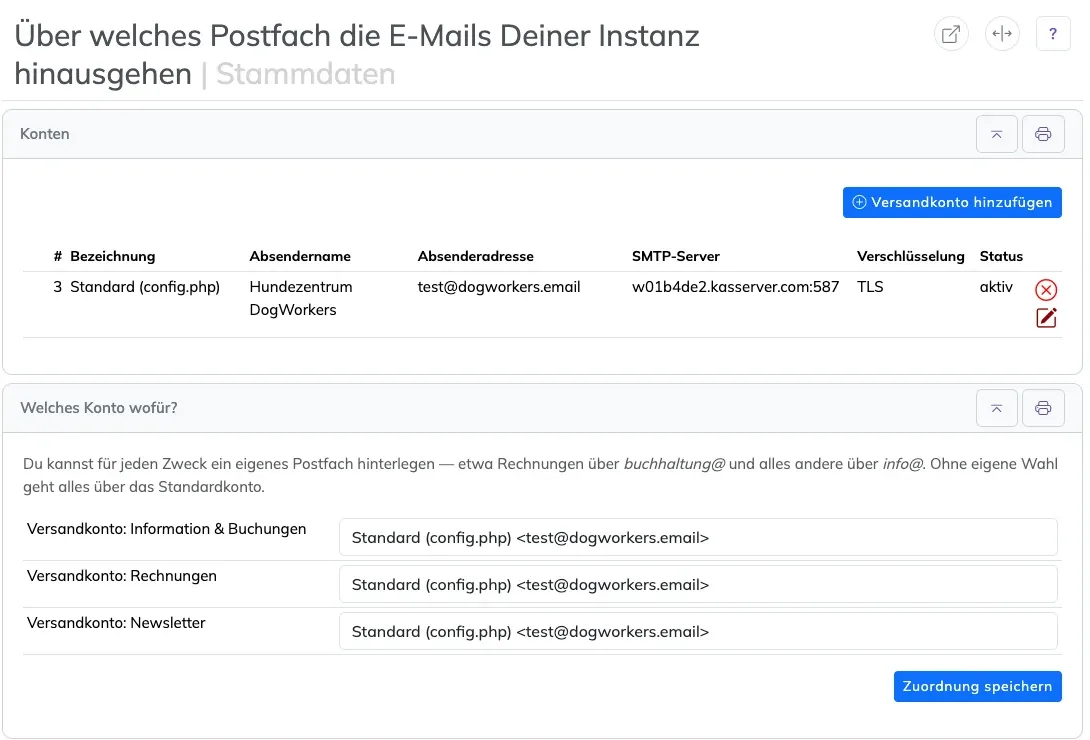Click the aktiv status value
The height and width of the screenshot is (740, 1090).
point(996,287)
